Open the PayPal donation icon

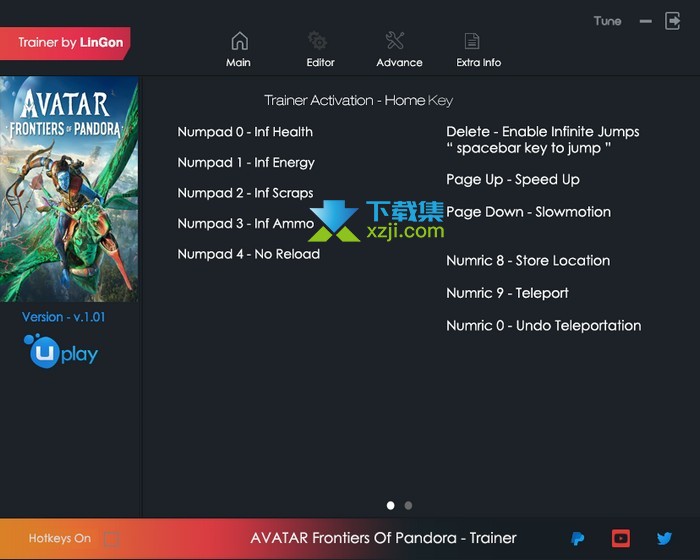coord(577,539)
